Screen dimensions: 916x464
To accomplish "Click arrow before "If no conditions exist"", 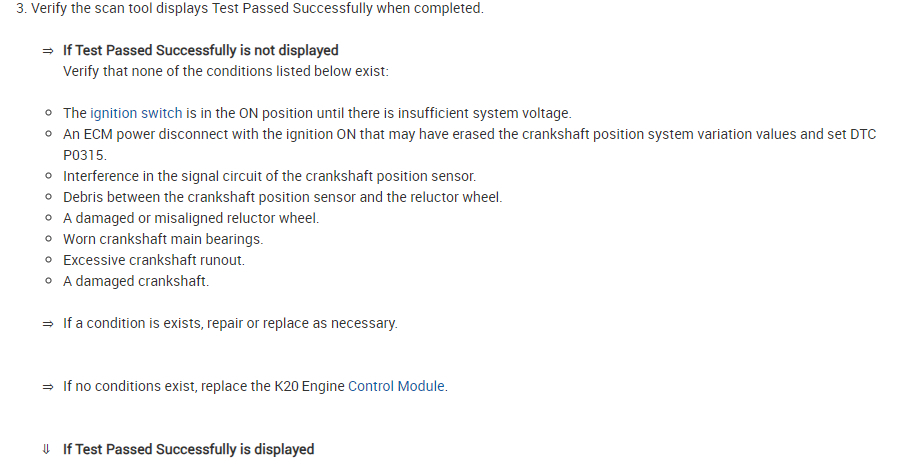I will [x=47, y=386].
